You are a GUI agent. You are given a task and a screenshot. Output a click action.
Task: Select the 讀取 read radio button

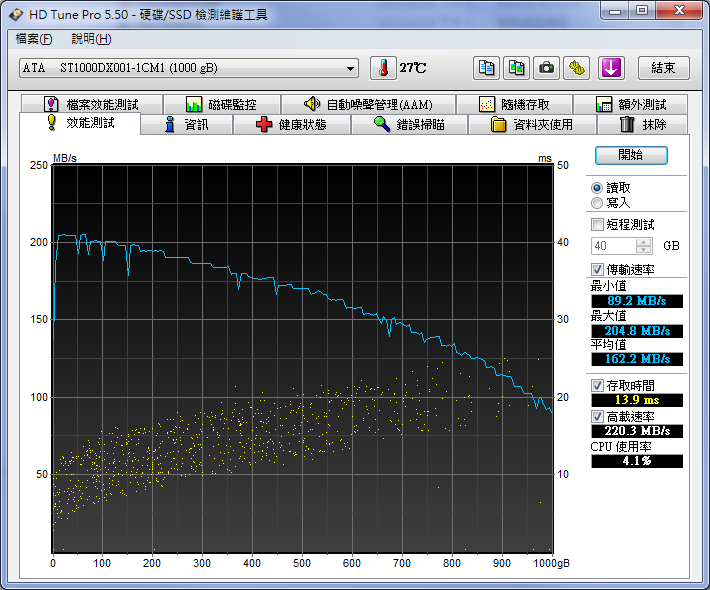597,188
